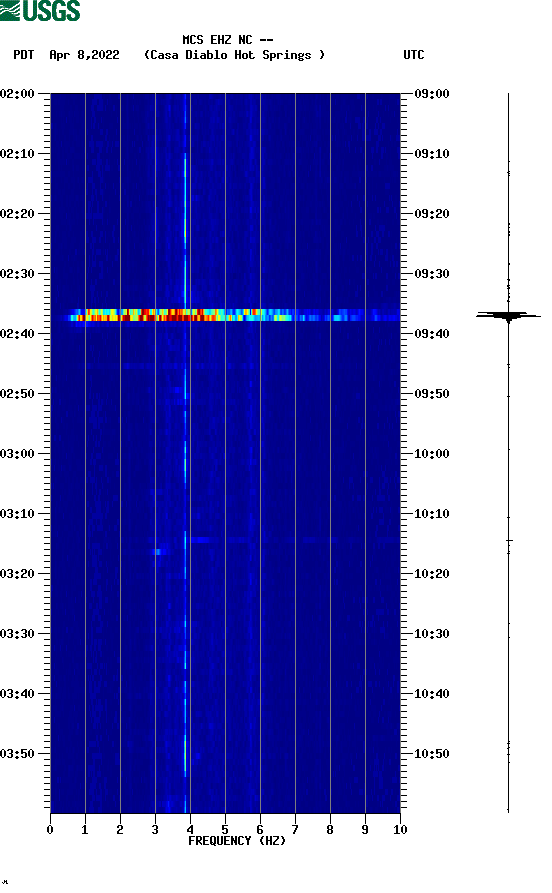Click the 'PDT' timezone label
552x893 pixels.
23,55
